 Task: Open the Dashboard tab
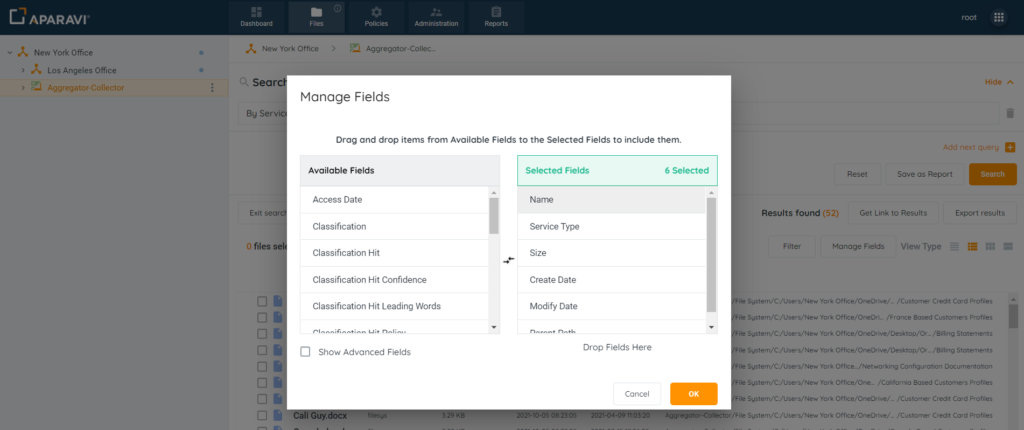point(257,17)
